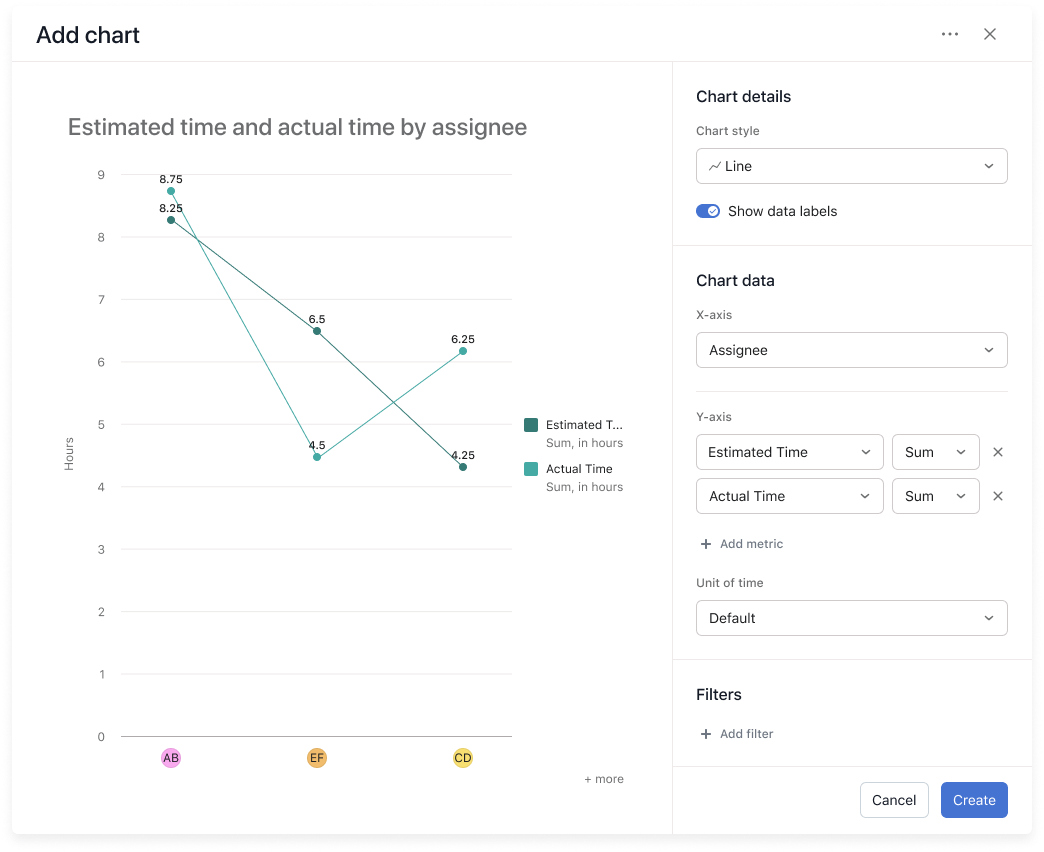This screenshot has width=1044, height=852.
Task: Click the Estimated Time legend entry
Action: 573,424
